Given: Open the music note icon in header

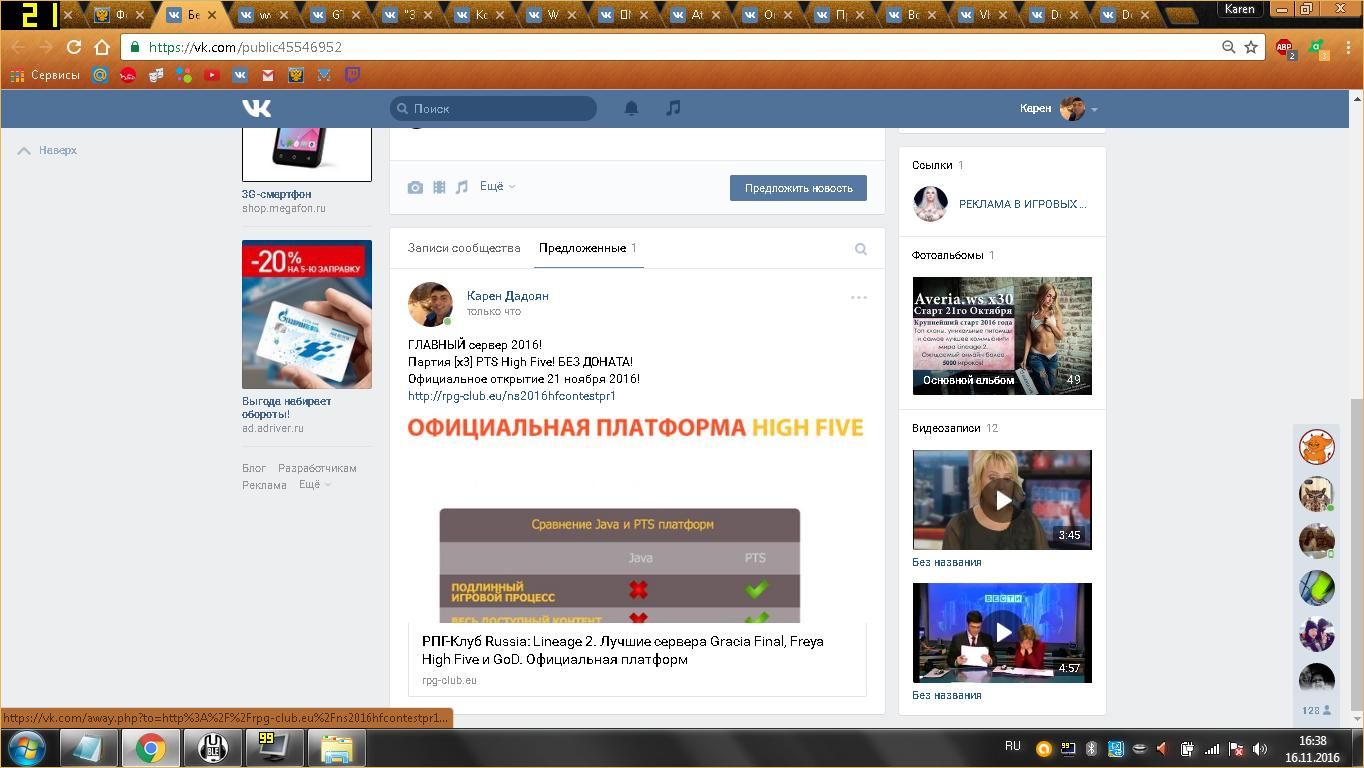Looking at the screenshot, I should point(673,108).
